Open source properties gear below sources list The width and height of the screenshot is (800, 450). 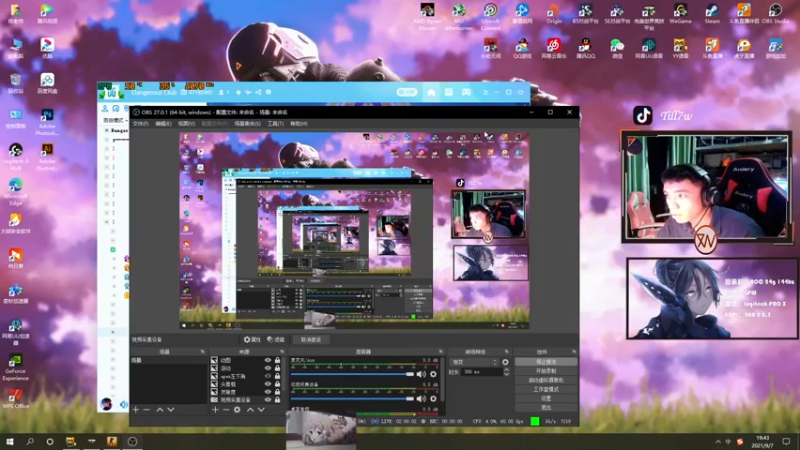click(x=237, y=409)
